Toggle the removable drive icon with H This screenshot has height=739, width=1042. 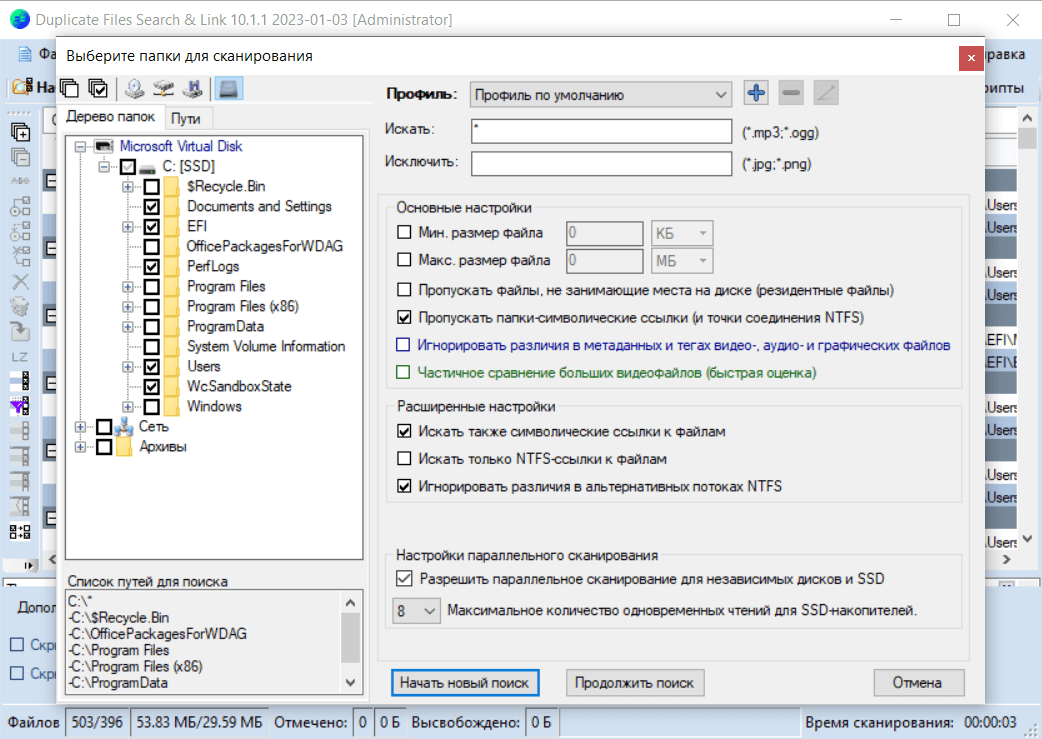coord(193,88)
